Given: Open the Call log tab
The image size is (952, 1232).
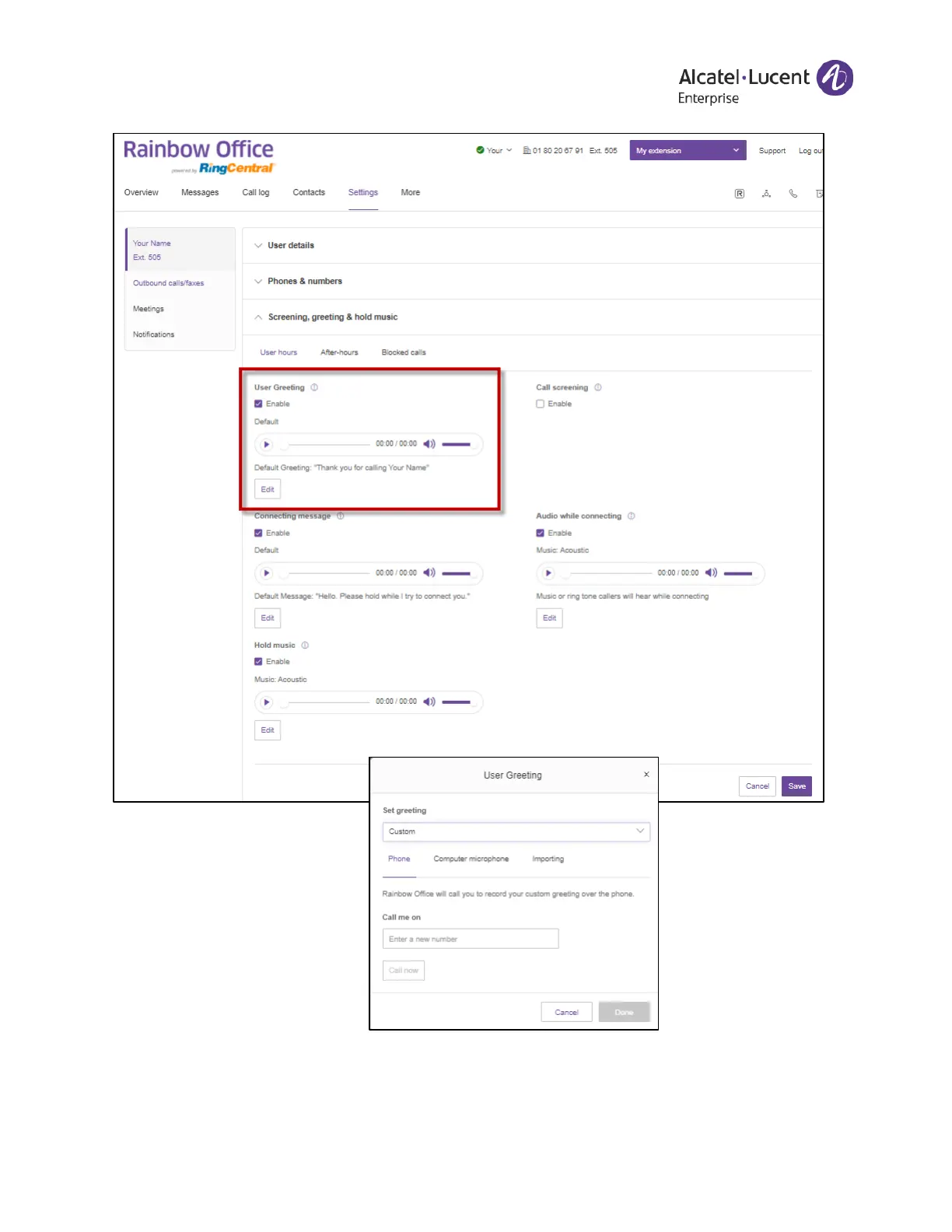Looking at the screenshot, I should [256, 192].
